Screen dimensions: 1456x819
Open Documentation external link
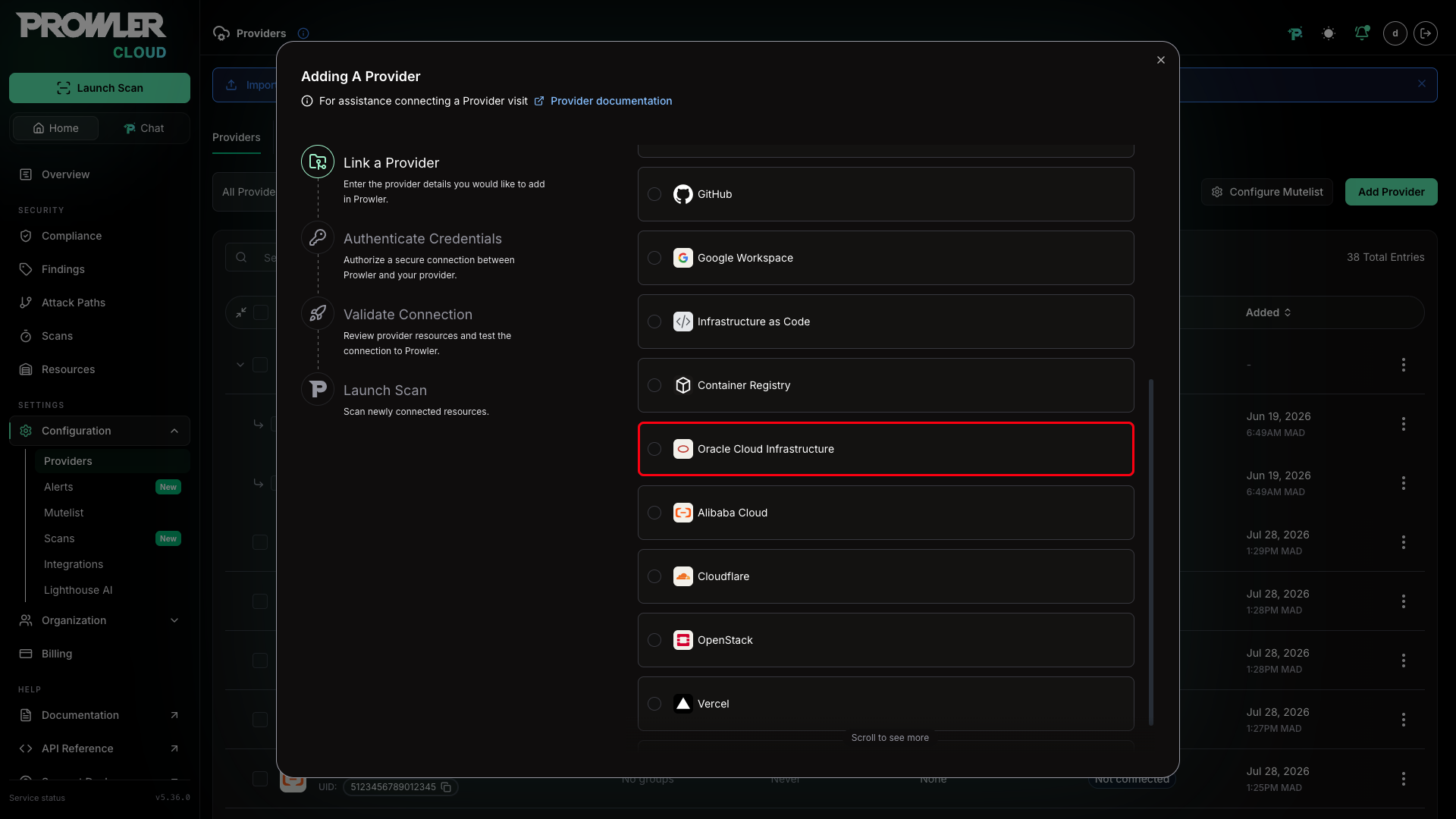99,715
